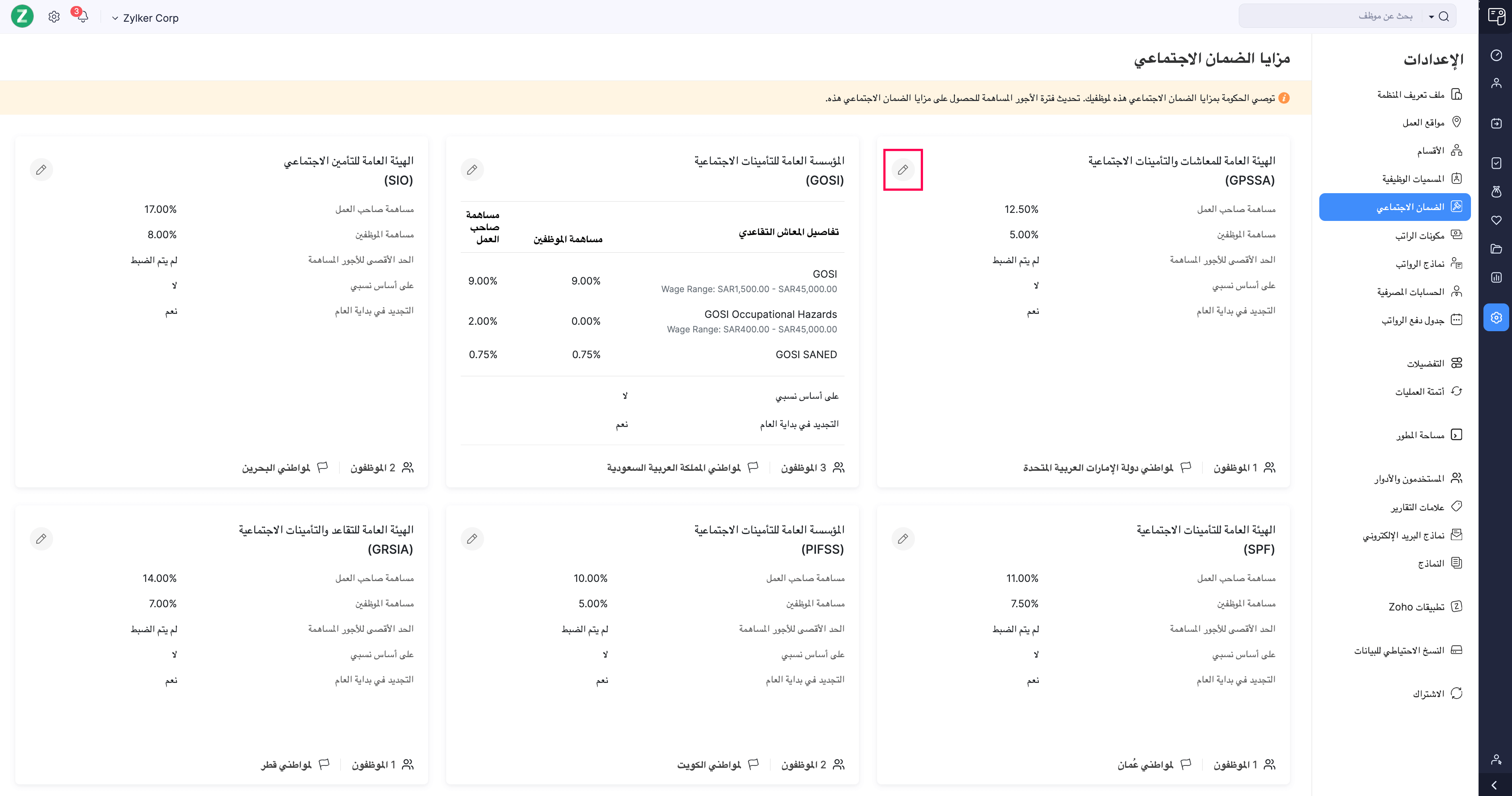This screenshot has width=1512, height=796.
Task: Go to مواقع العمل settings page
Action: (x=1423, y=123)
